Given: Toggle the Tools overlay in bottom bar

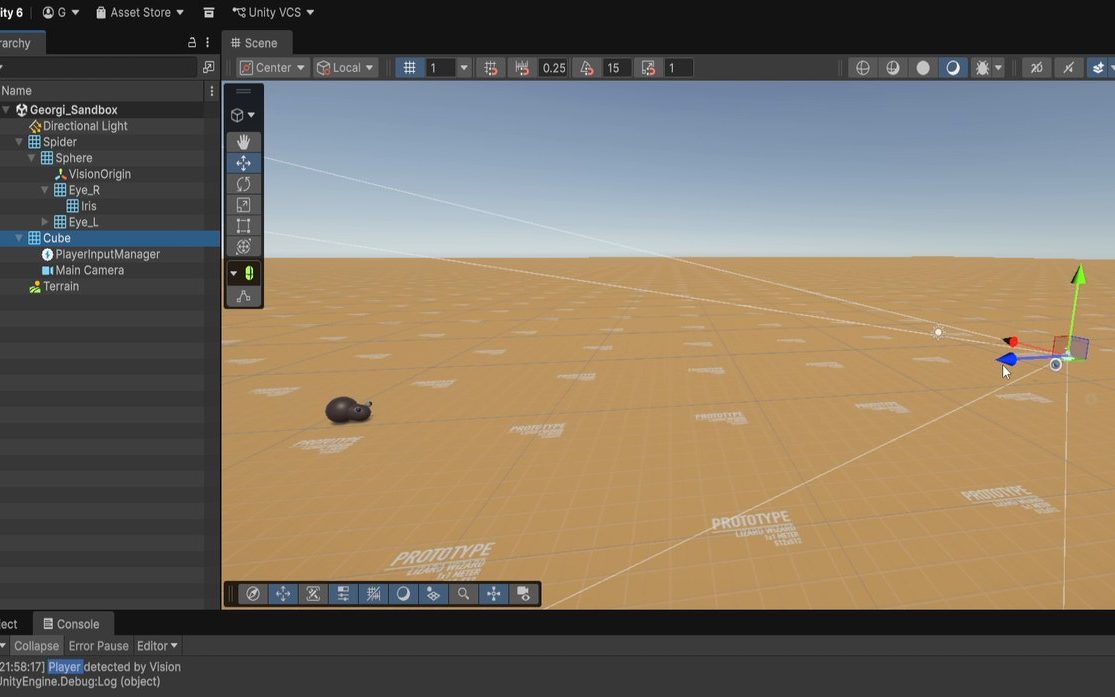Looking at the screenshot, I should coord(283,594).
